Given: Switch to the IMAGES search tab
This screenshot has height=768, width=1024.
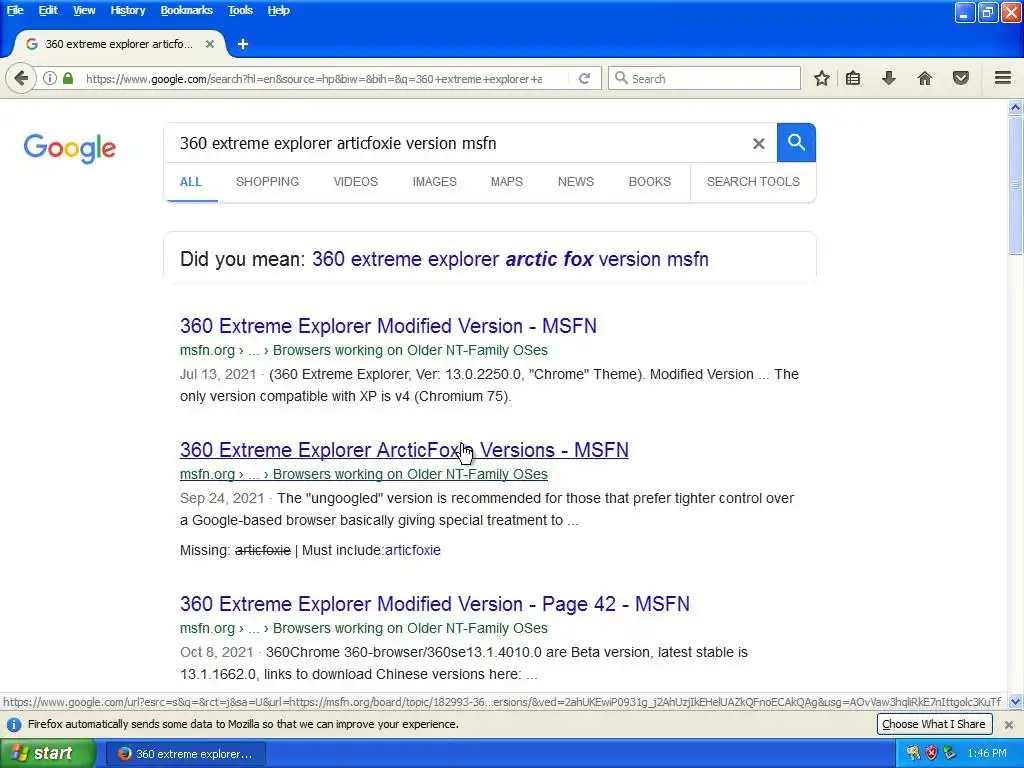Looking at the screenshot, I should (x=434, y=182).
